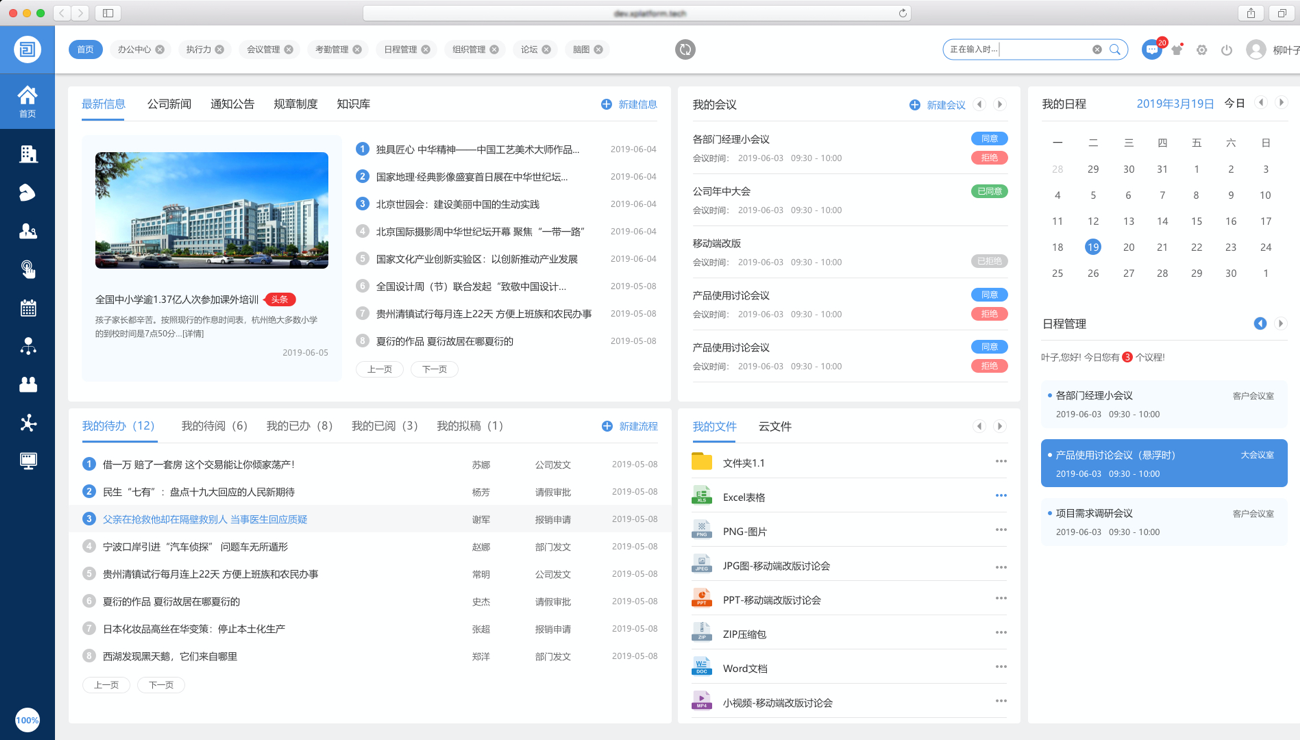Click 同意 on 各部门经理小会议 meeting
This screenshot has height=740, width=1300.
tap(988, 138)
